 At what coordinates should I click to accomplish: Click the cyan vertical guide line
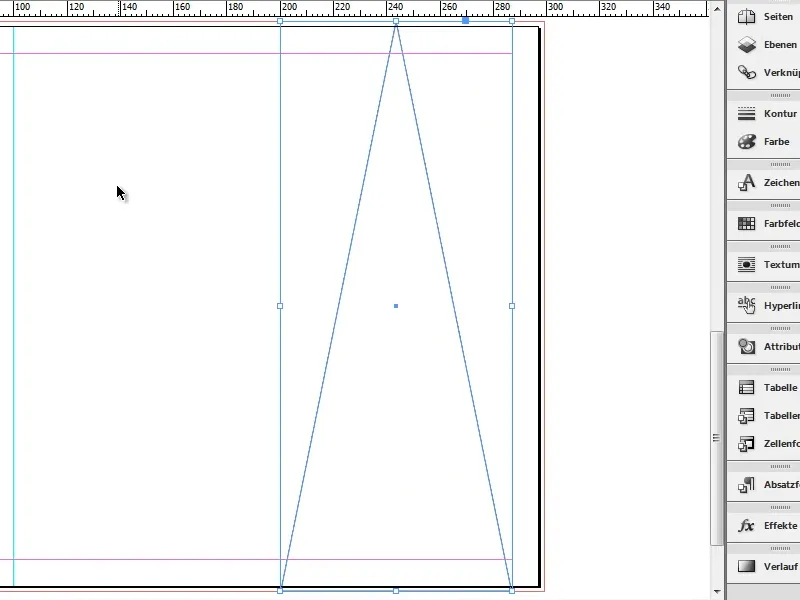click(x=14, y=306)
